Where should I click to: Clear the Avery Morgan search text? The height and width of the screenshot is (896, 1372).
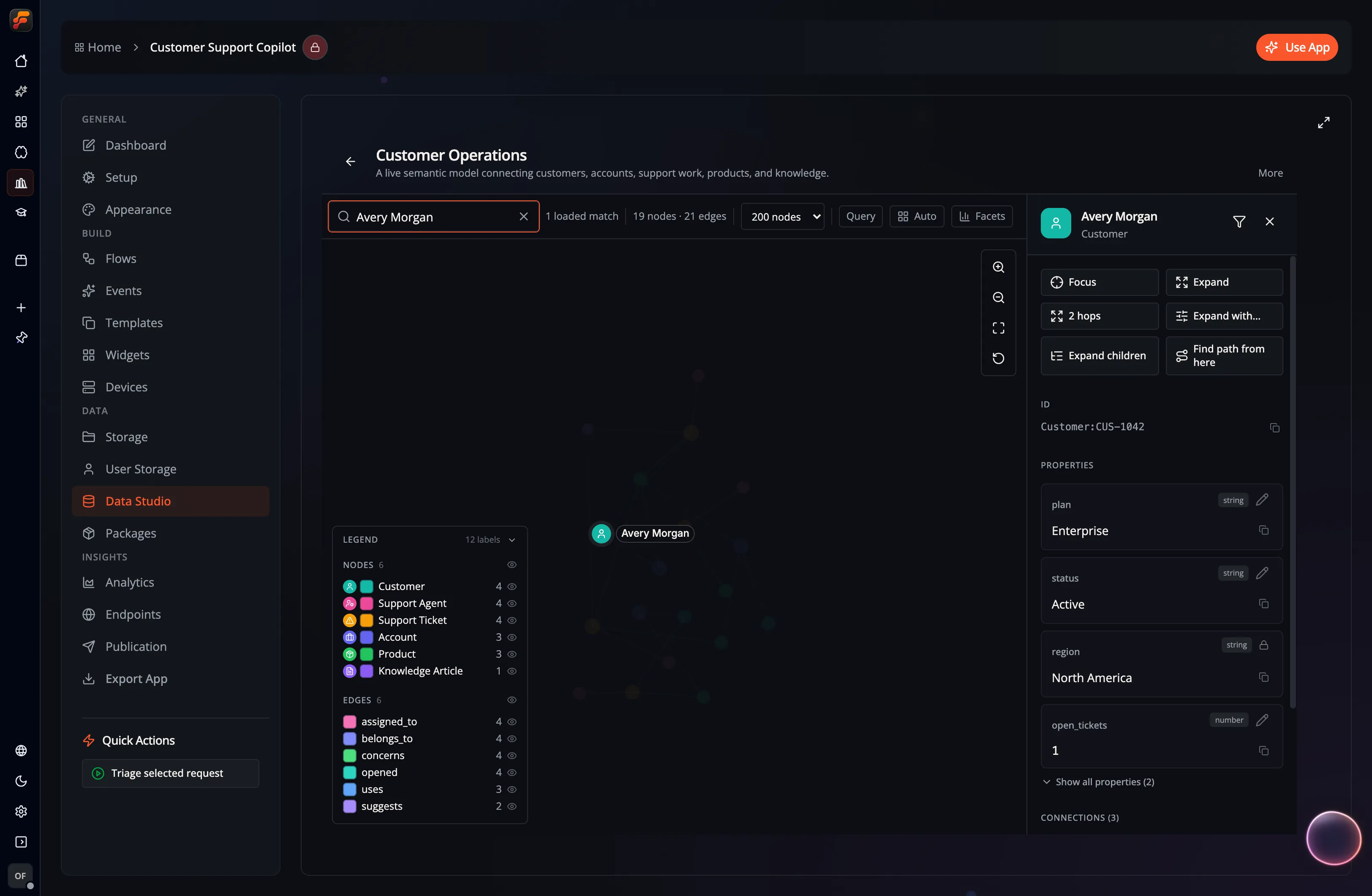523,216
